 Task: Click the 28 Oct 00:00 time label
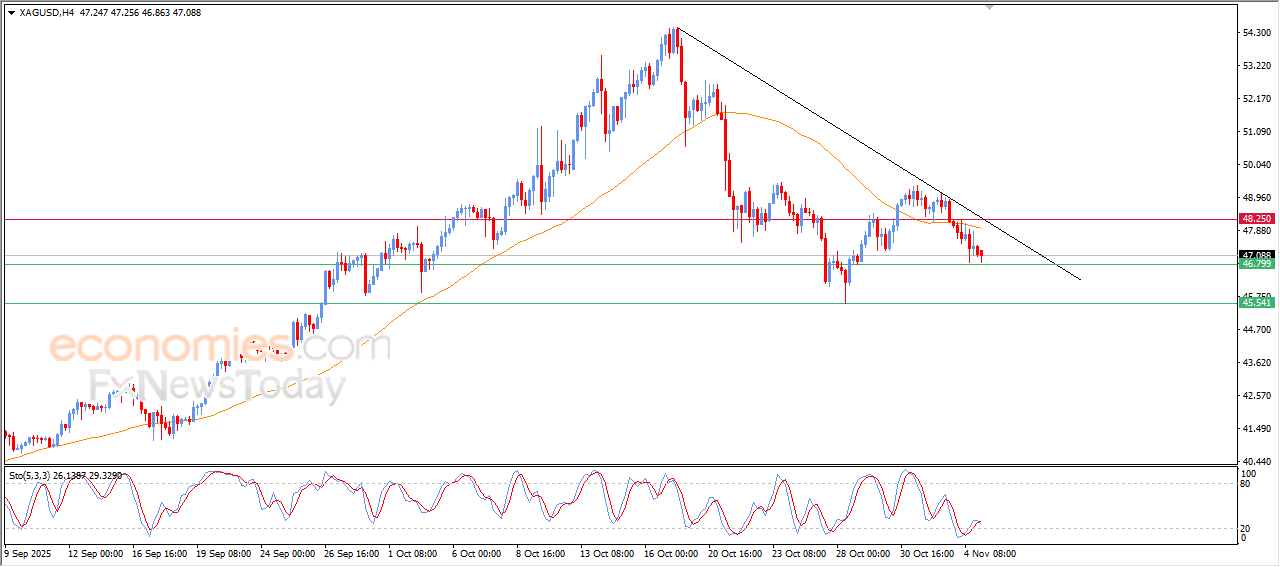point(861,552)
